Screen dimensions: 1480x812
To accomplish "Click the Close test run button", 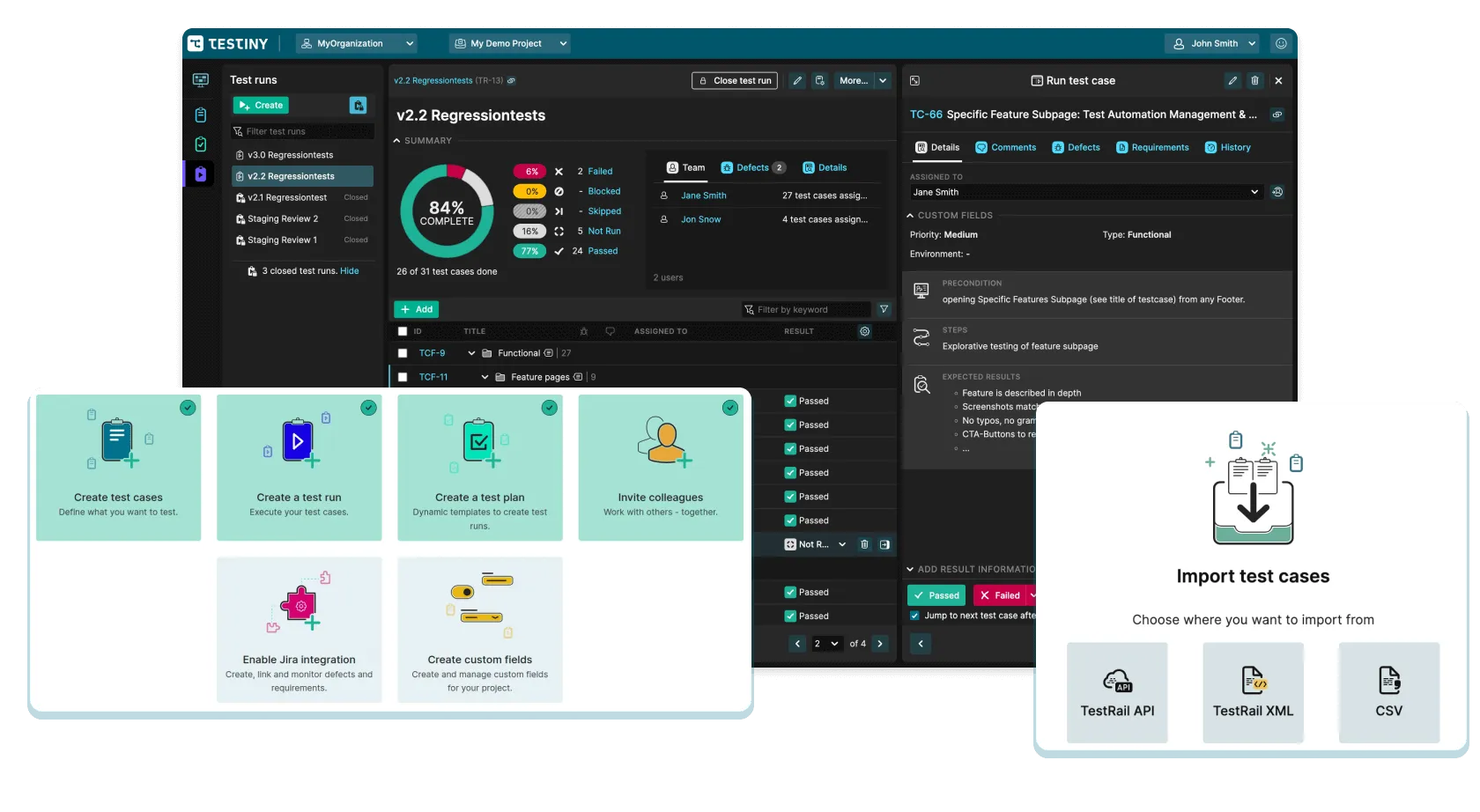I will 735,80.
